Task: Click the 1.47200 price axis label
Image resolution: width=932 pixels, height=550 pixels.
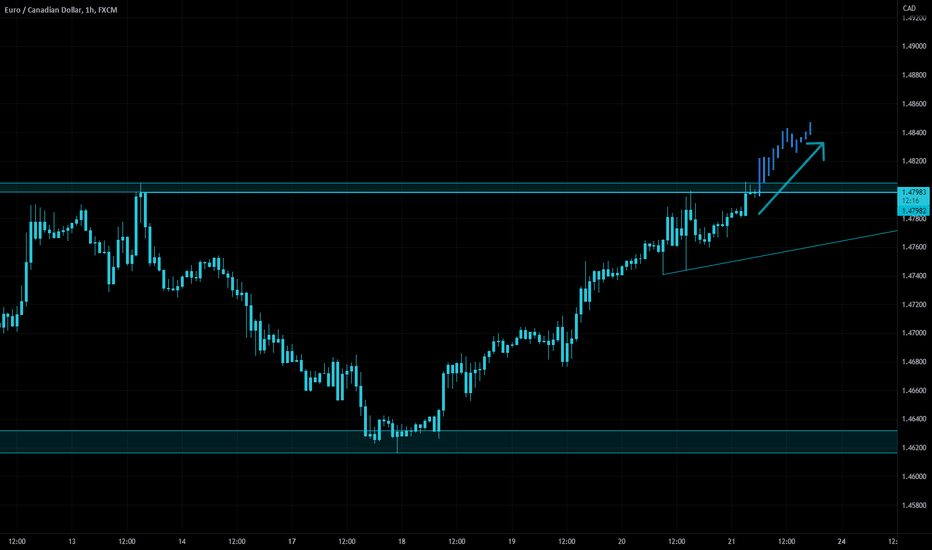Action: click(914, 304)
